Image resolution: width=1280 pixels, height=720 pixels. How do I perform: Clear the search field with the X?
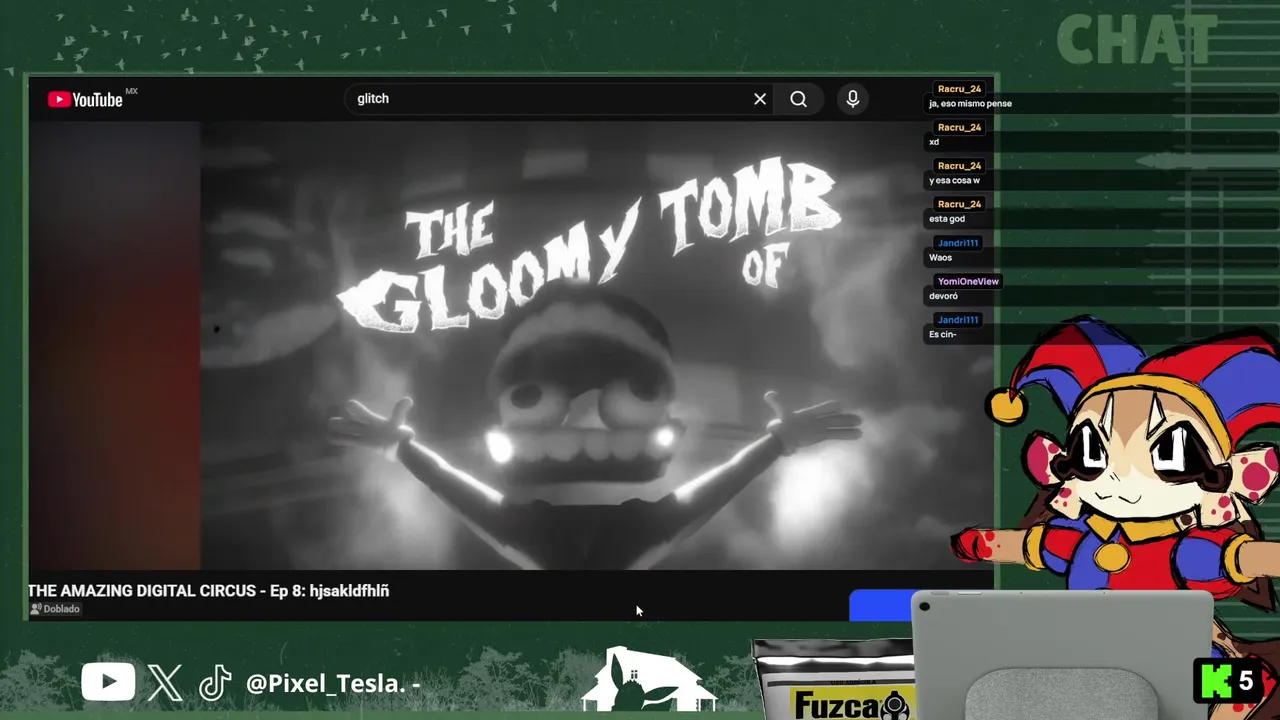click(760, 99)
